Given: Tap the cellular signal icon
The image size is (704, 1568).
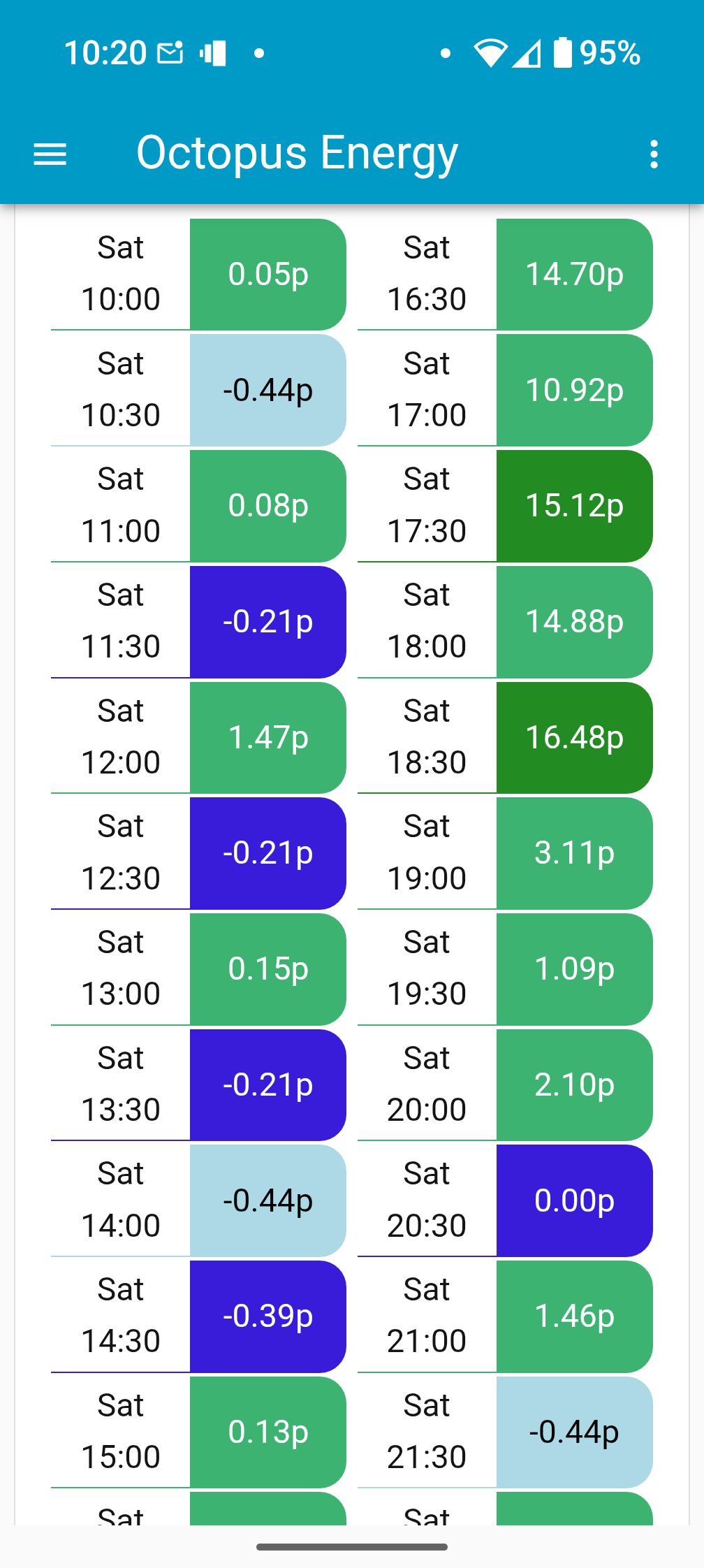Looking at the screenshot, I should [527, 53].
